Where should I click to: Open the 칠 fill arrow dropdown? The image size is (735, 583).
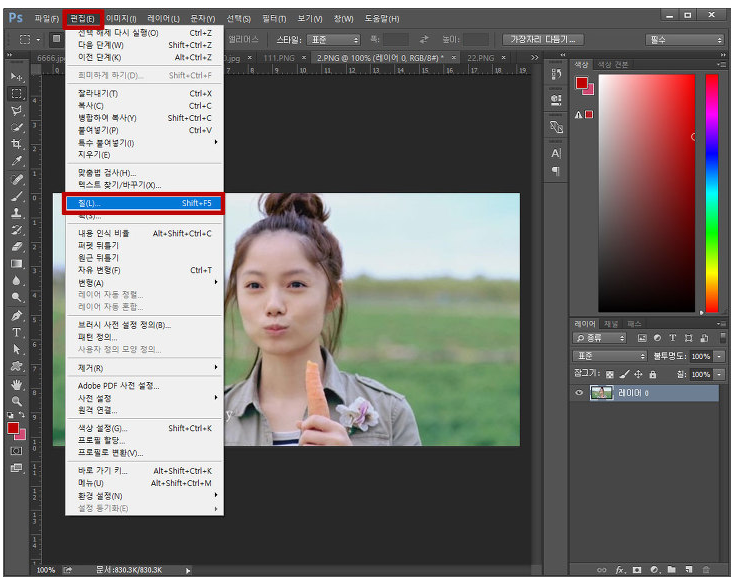pyautogui.click(x=720, y=374)
